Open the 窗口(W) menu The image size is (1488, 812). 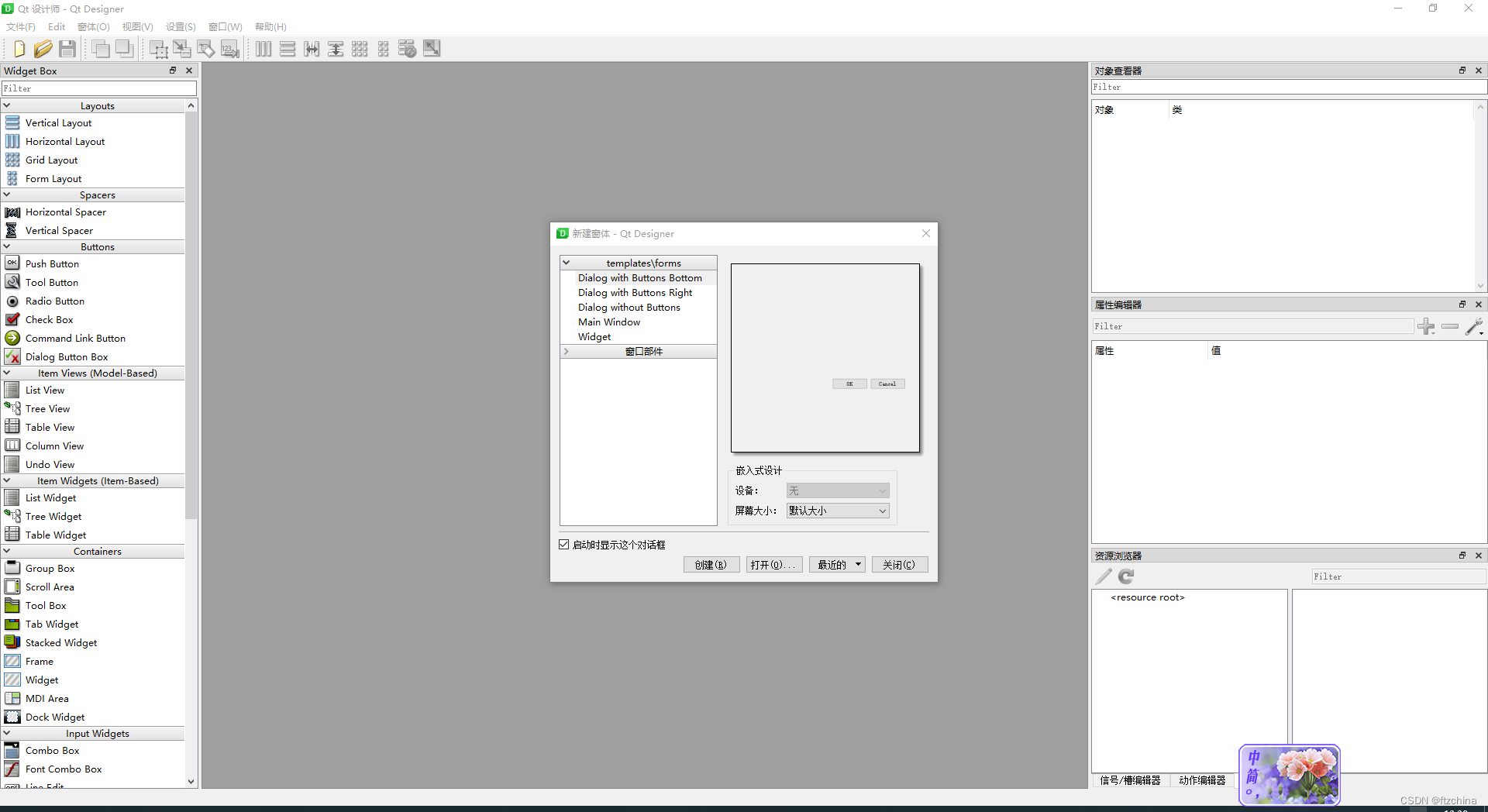(226, 26)
